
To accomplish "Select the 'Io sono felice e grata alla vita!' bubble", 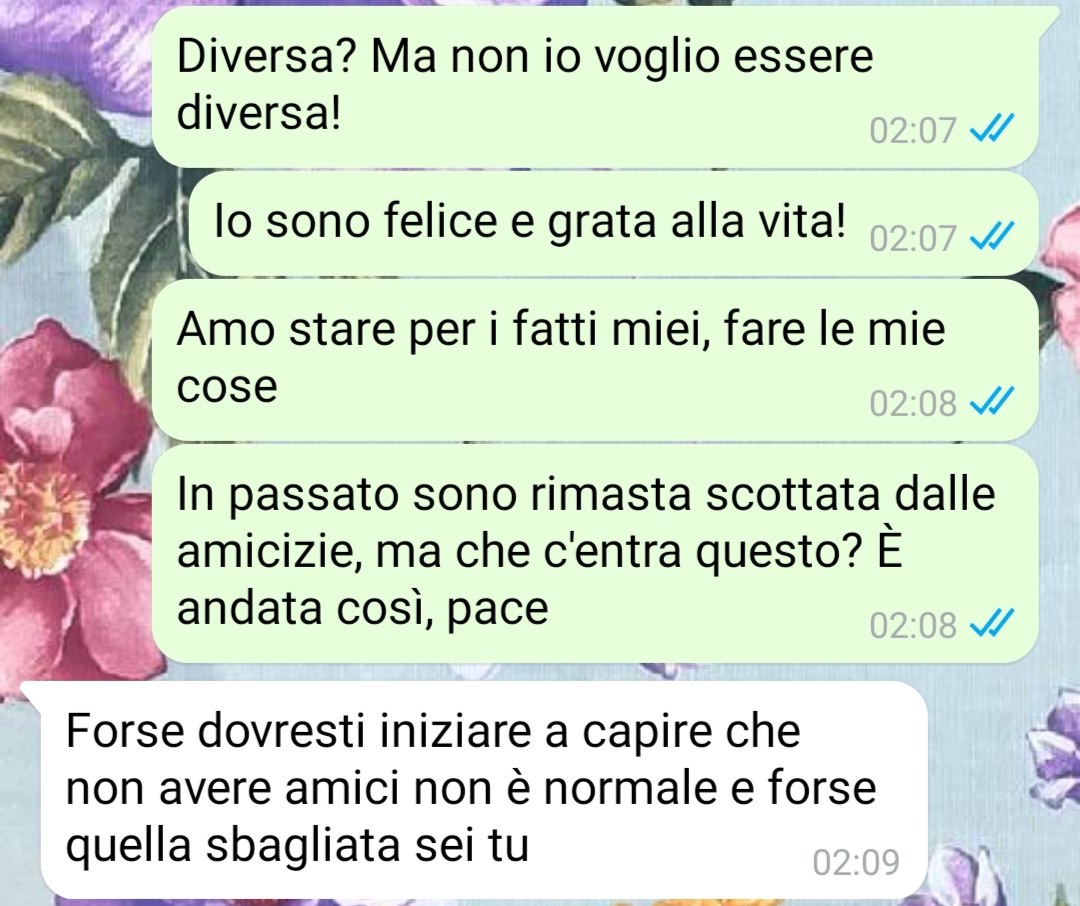I will pos(613,223).
